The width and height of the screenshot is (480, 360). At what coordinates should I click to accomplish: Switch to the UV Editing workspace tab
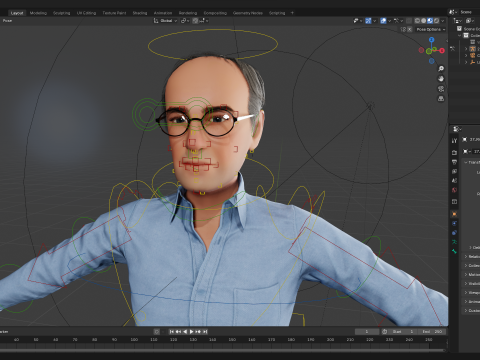click(x=86, y=13)
